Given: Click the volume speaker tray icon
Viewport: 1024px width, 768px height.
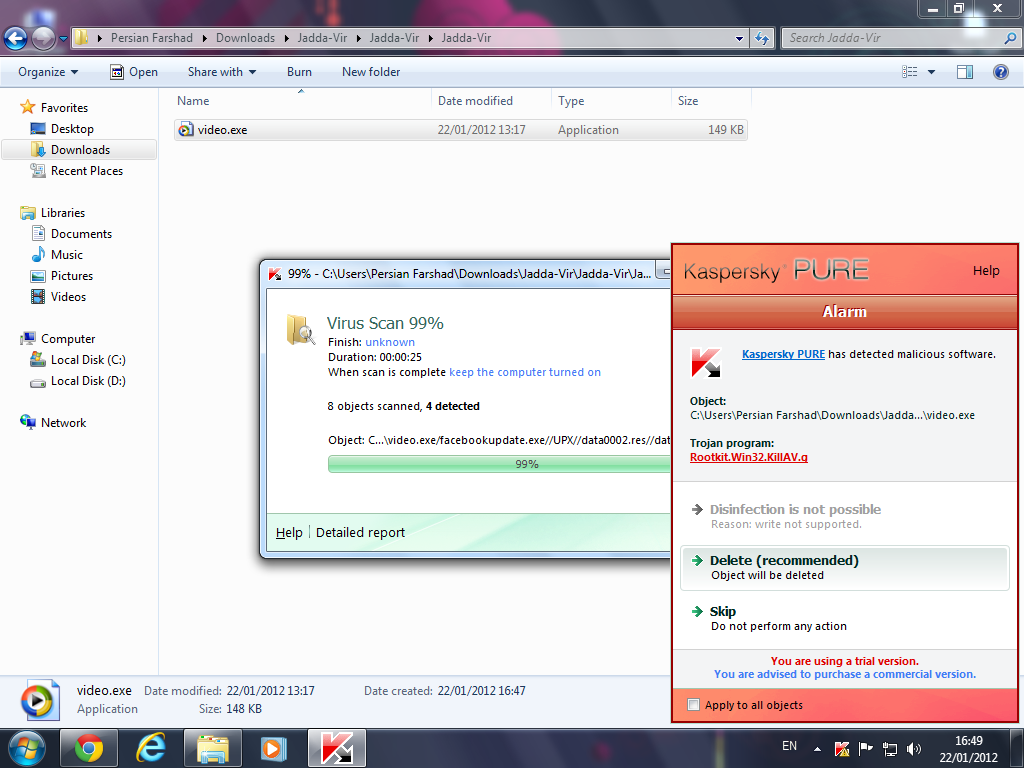Looking at the screenshot, I should pos(914,748).
